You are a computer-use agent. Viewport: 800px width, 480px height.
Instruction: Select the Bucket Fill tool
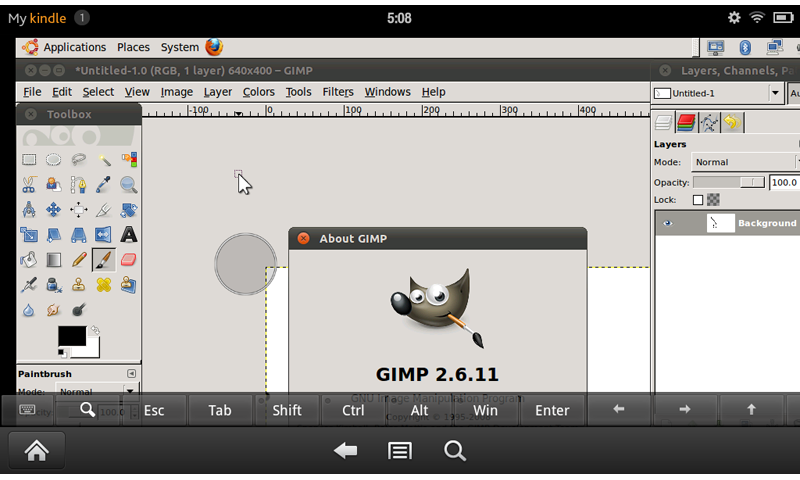(x=29, y=260)
